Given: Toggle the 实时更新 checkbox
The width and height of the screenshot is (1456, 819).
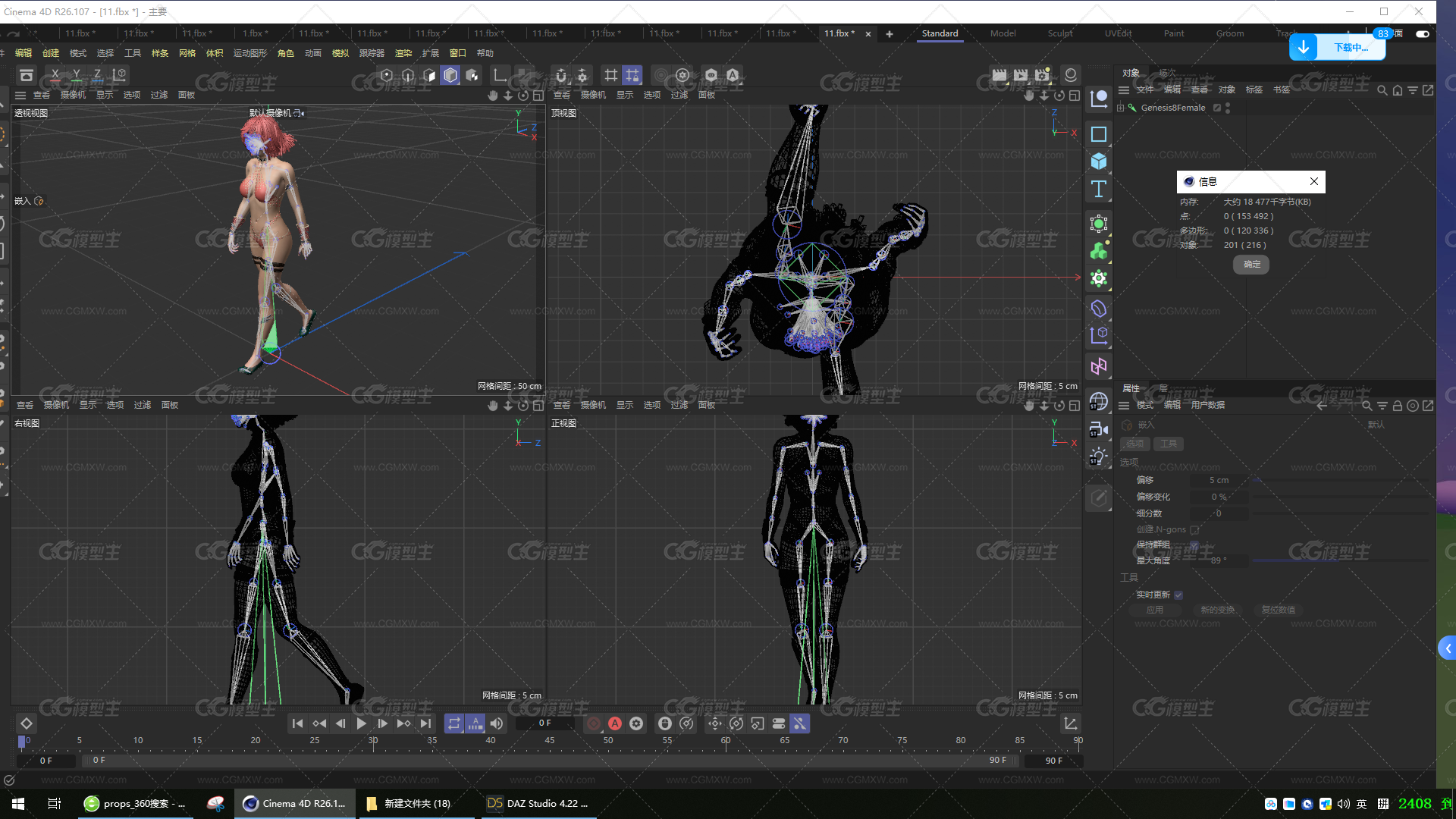Looking at the screenshot, I should (1178, 595).
